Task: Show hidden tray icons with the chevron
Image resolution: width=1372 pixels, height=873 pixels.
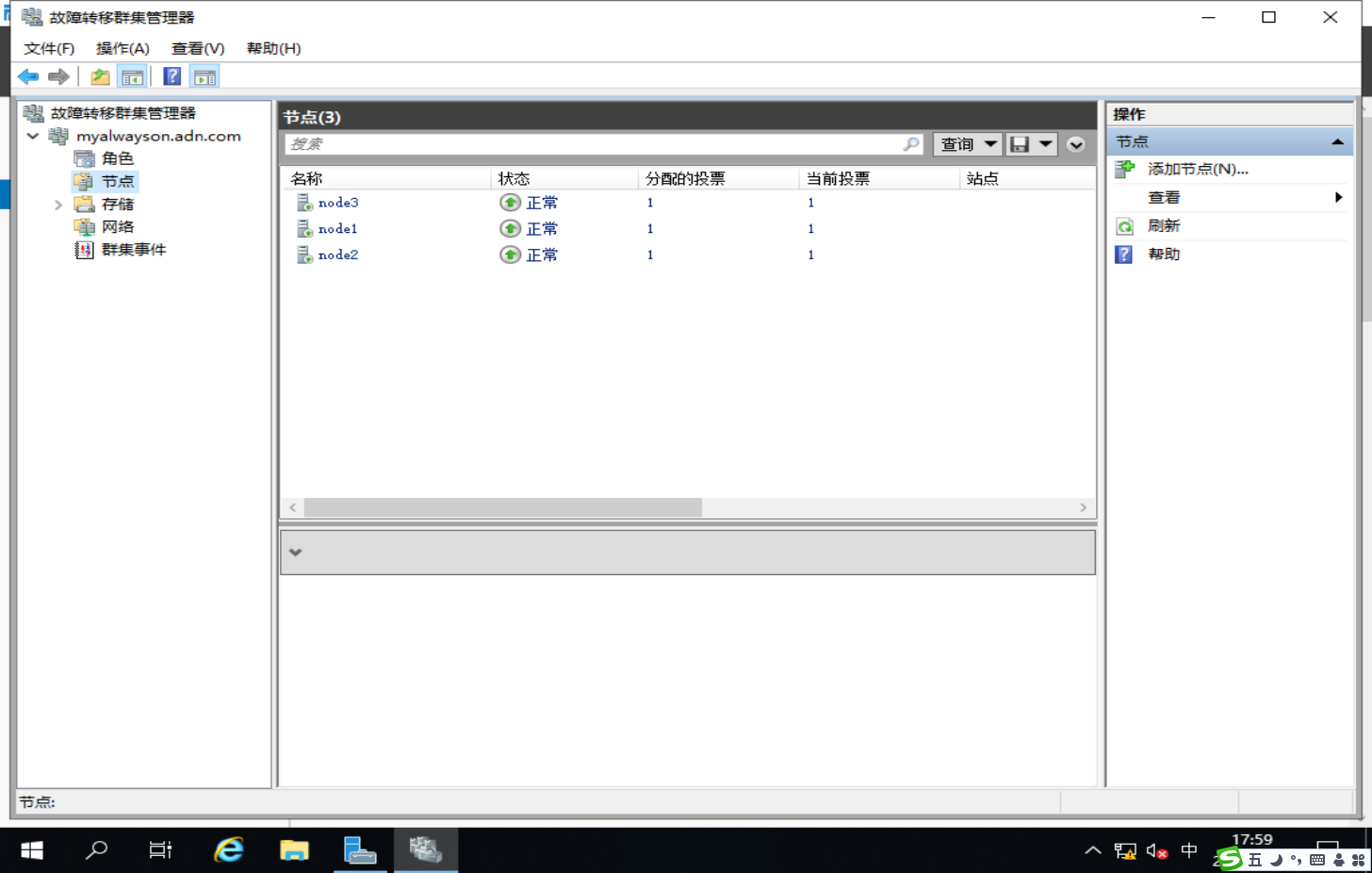Action: (x=1093, y=850)
